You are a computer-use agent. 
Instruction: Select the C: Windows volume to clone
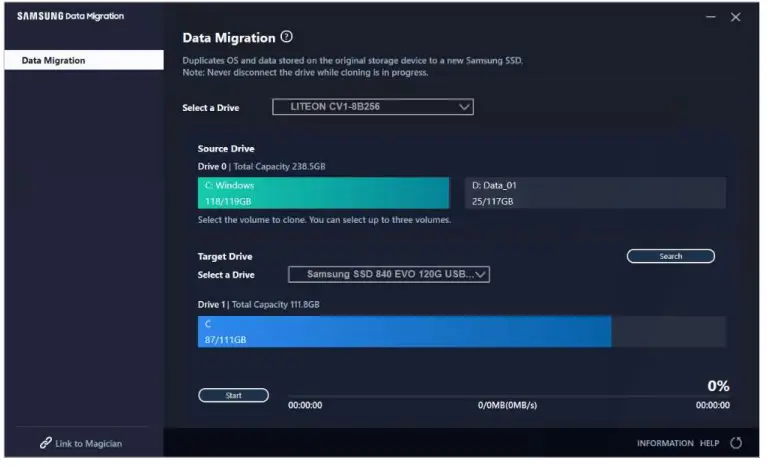(323, 193)
